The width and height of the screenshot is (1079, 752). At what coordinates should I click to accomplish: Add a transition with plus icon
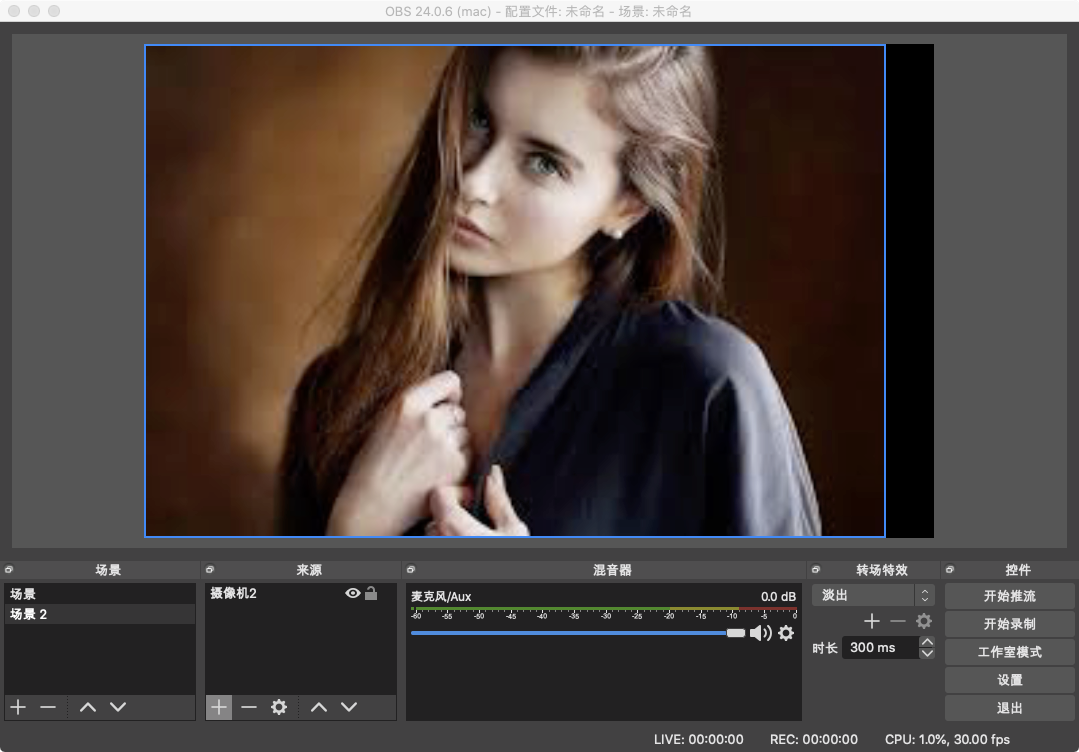pos(872,621)
